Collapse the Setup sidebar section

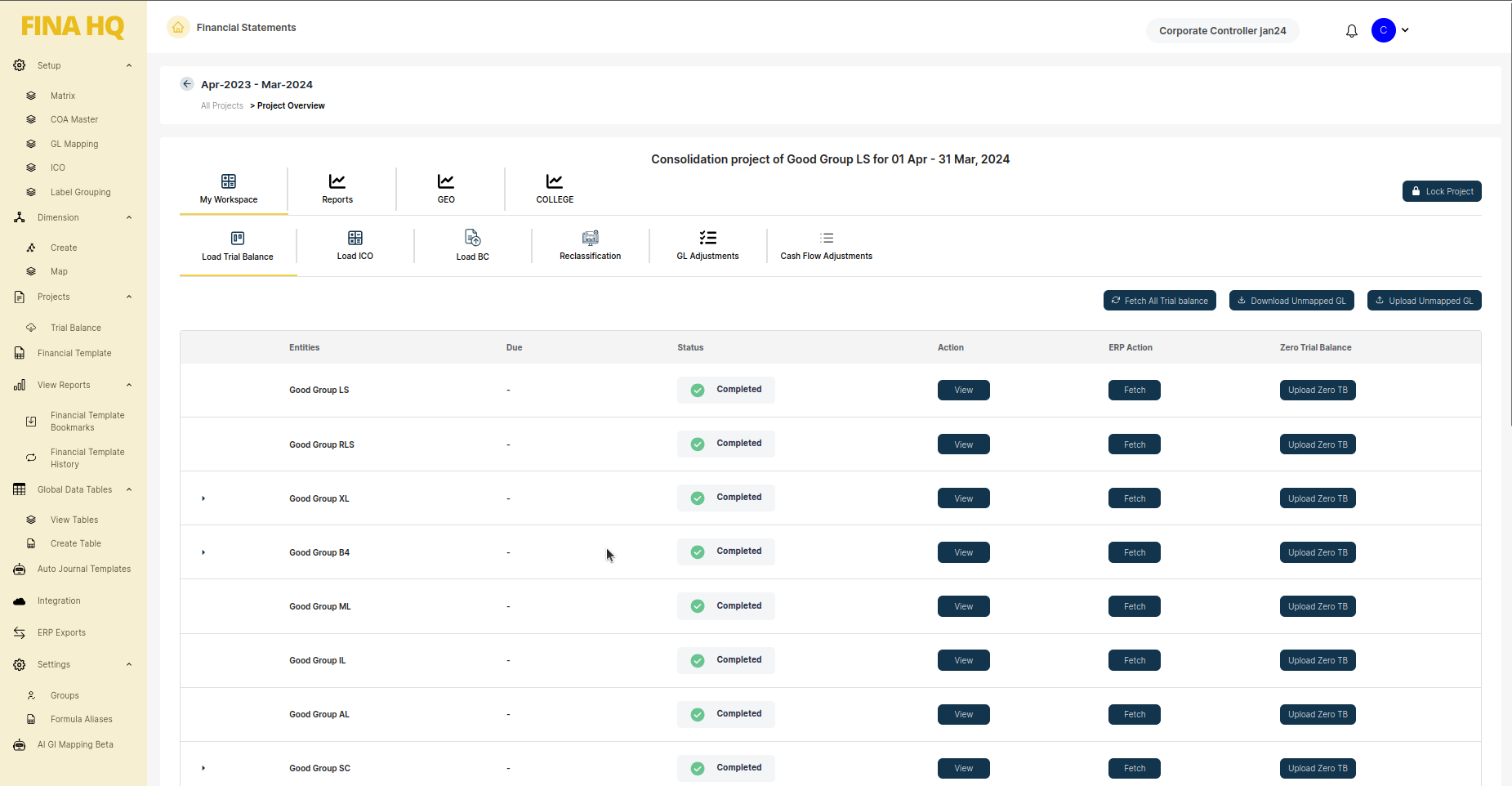click(129, 65)
